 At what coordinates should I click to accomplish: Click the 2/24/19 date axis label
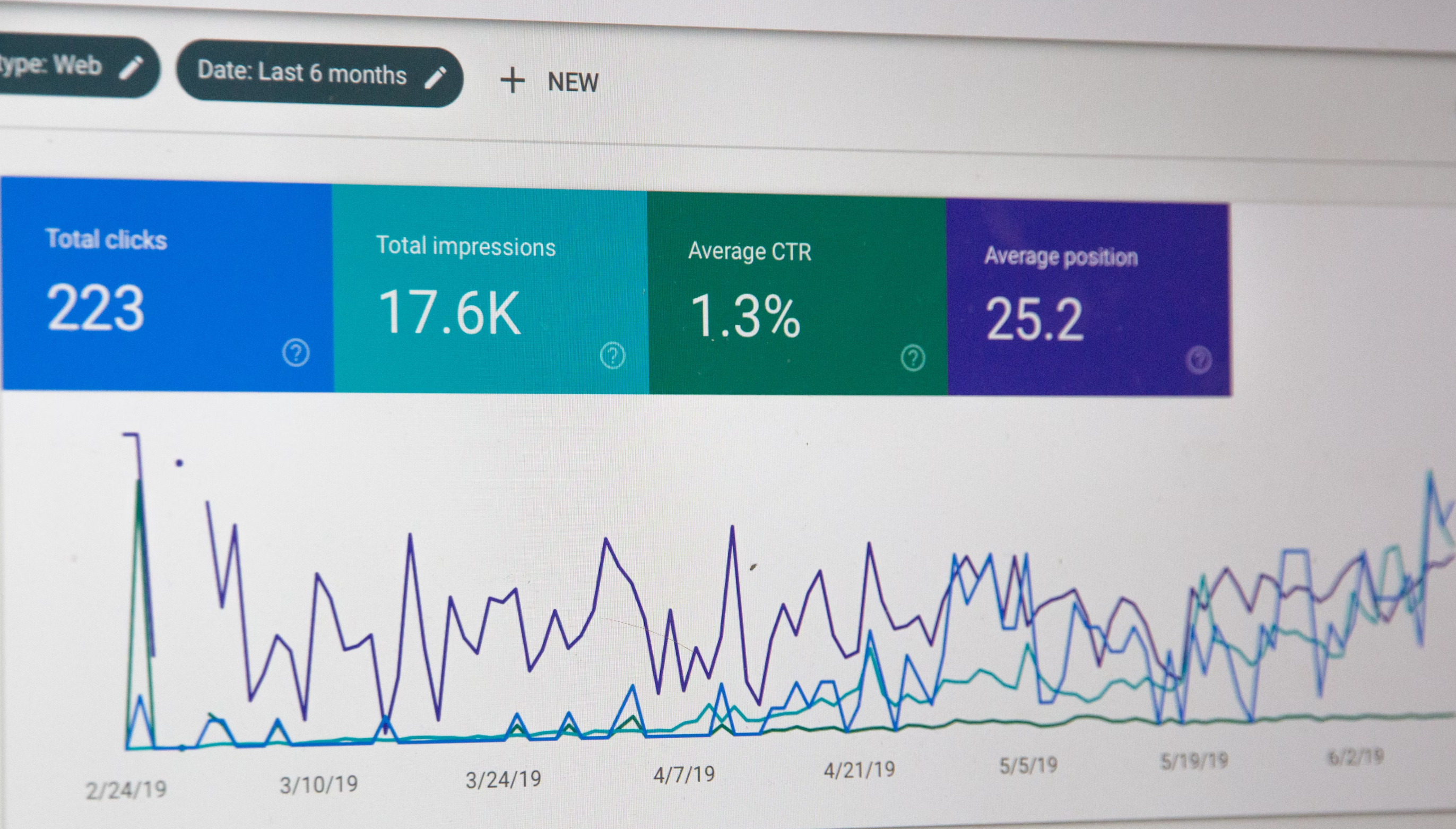[x=126, y=790]
